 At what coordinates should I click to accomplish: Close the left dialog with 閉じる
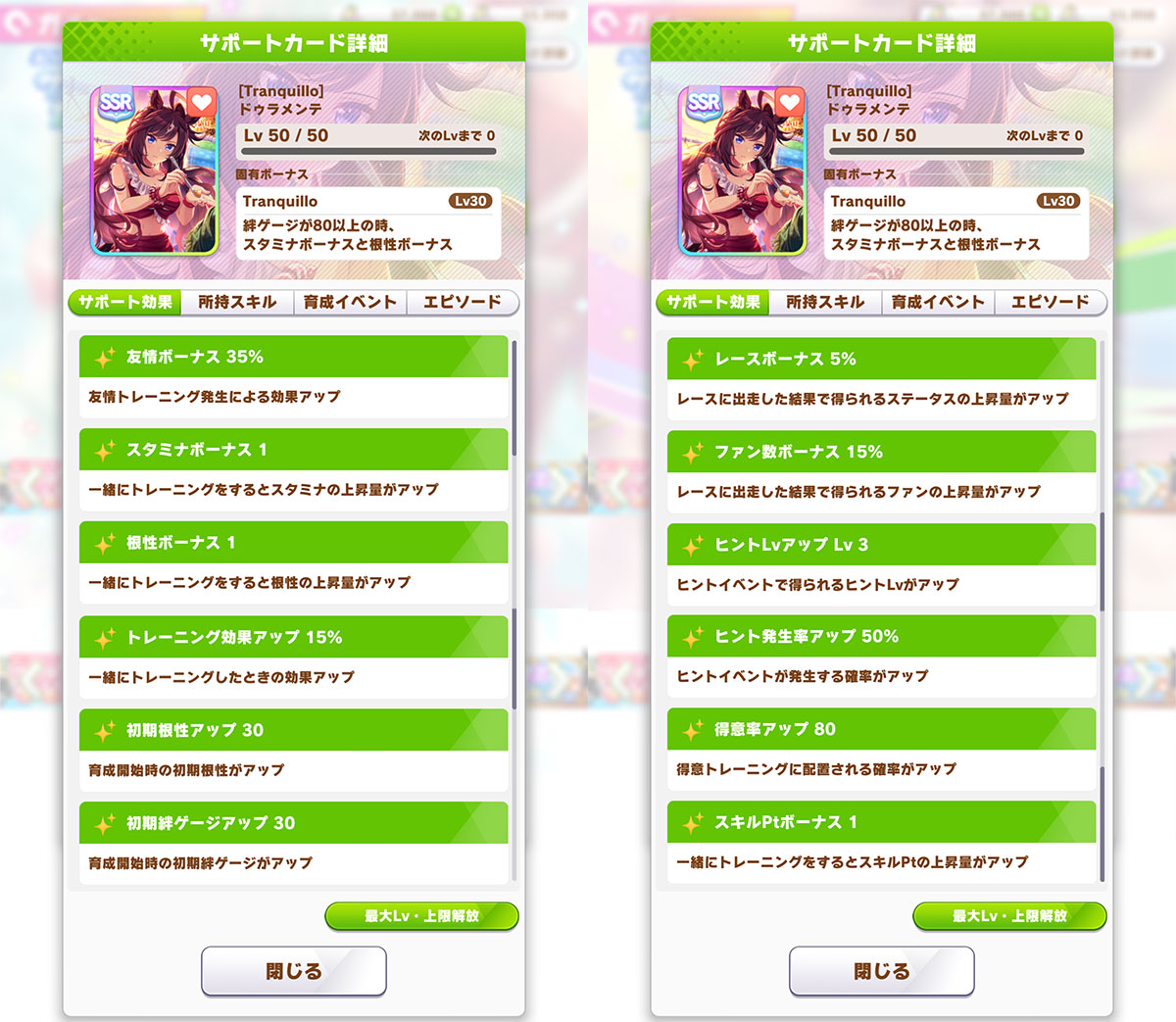click(294, 971)
